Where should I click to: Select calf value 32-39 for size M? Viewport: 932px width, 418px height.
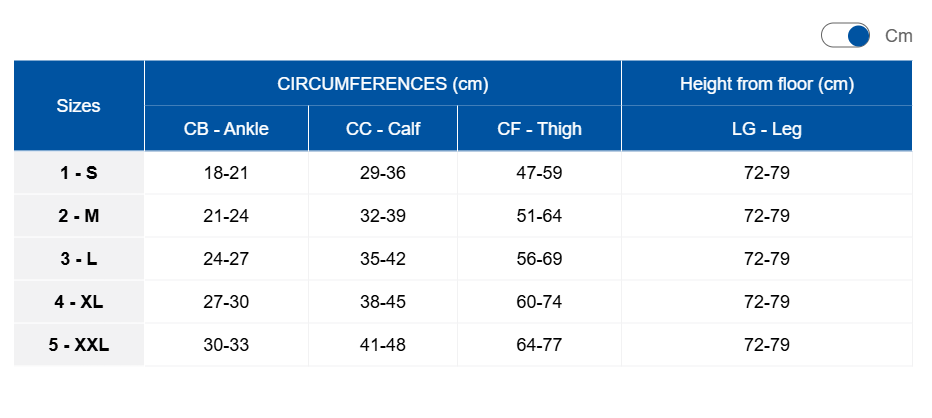tap(383, 216)
